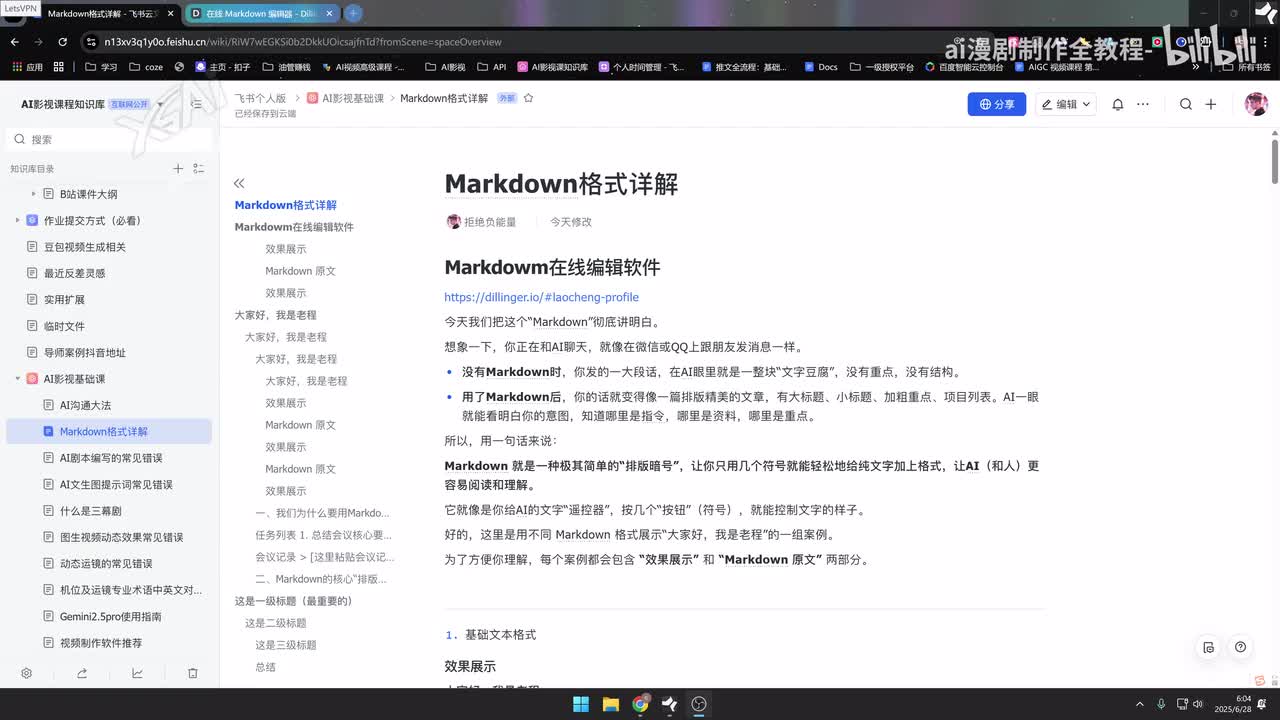Open AI剧本编写的常见错误 page
The height and width of the screenshot is (720, 1280).
[110, 458]
